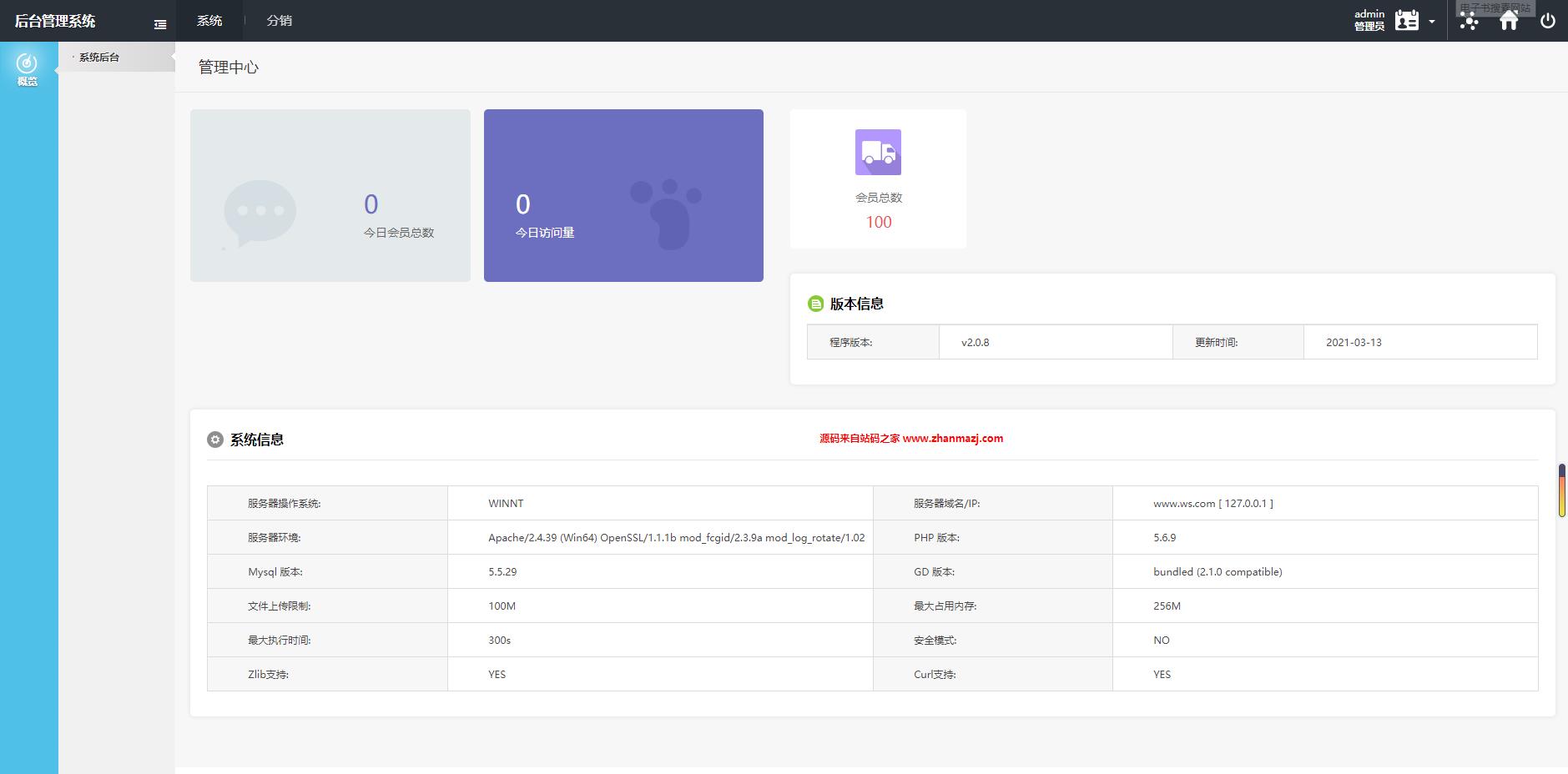Click the gear icon beside 系统信息

(x=215, y=440)
